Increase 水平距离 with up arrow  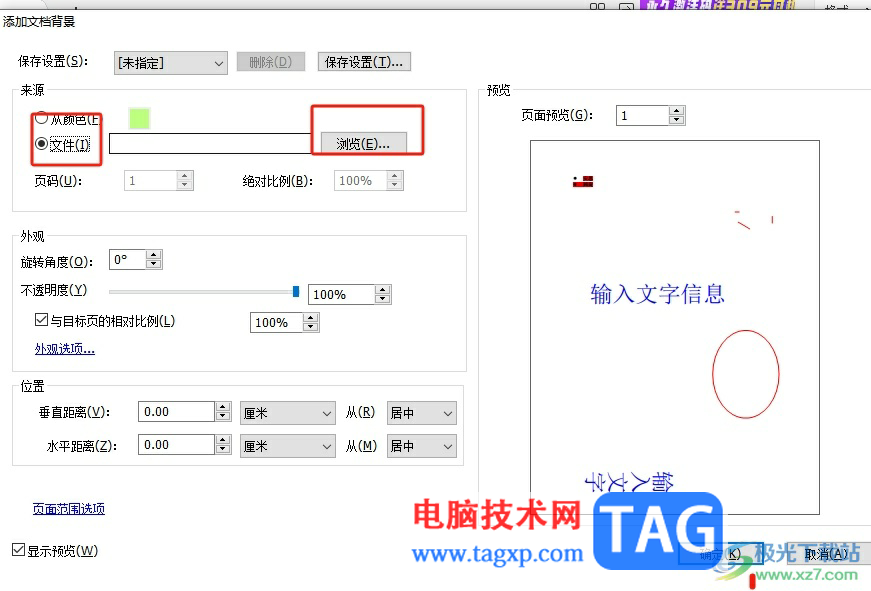point(223,439)
